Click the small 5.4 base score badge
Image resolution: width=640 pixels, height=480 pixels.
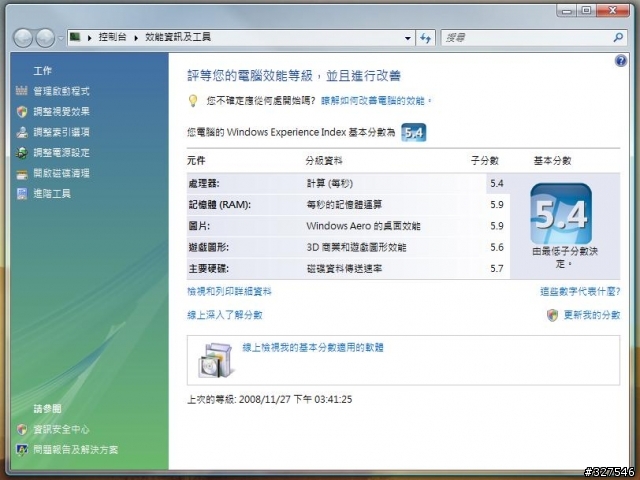[413, 133]
